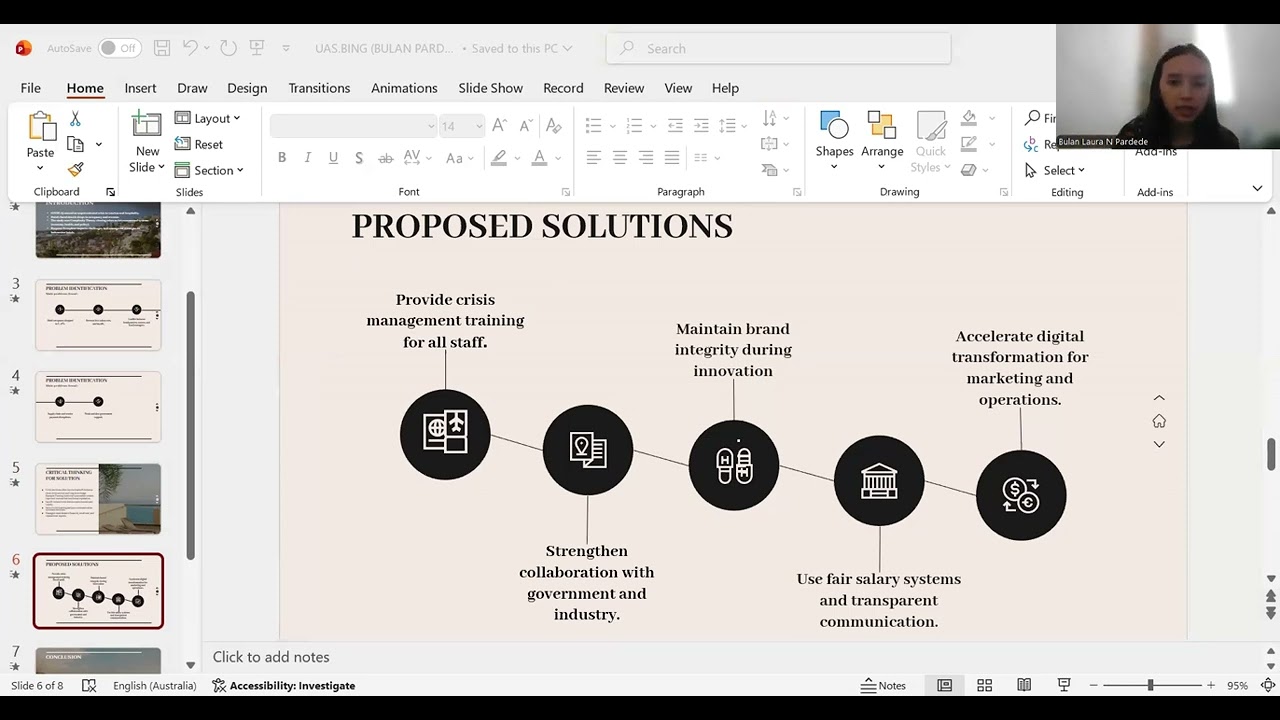Justify paragraph text

point(672,158)
